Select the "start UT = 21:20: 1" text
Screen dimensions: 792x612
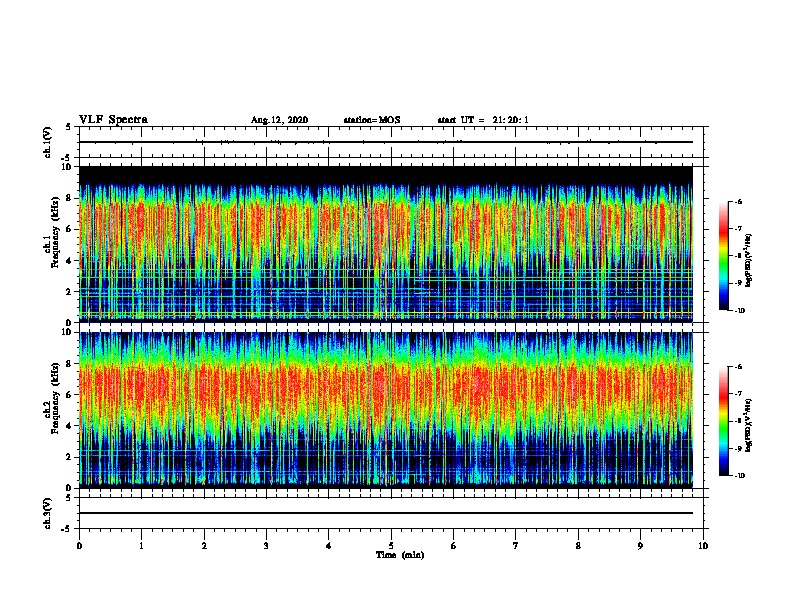483,120
